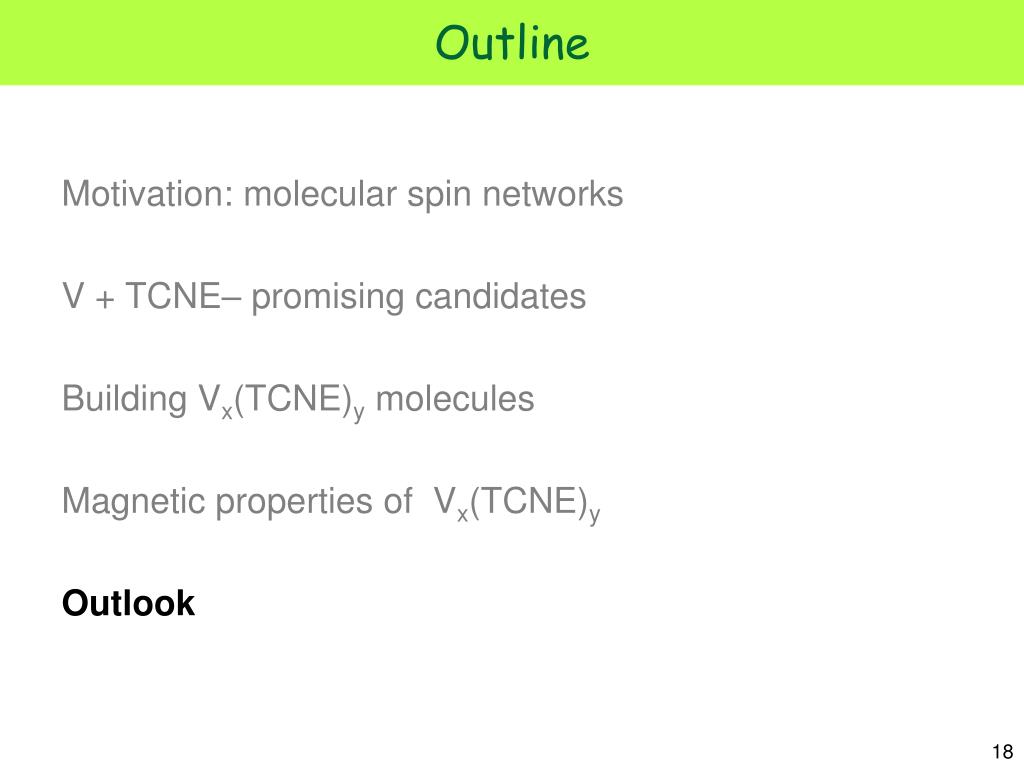The height and width of the screenshot is (768, 1024).
Task: Click the word "molecules"
Action: [x=455, y=398]
